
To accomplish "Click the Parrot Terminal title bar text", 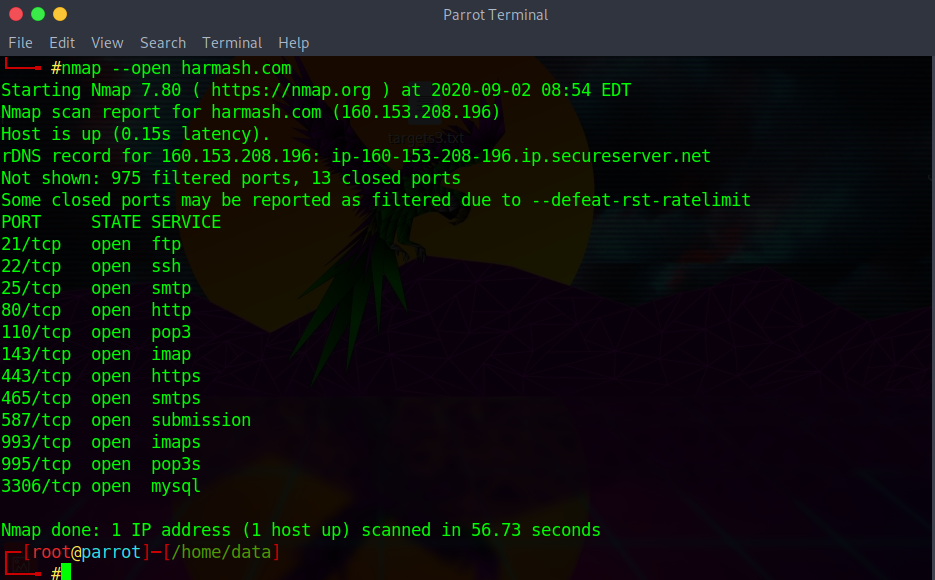I will tap(495, 14).
